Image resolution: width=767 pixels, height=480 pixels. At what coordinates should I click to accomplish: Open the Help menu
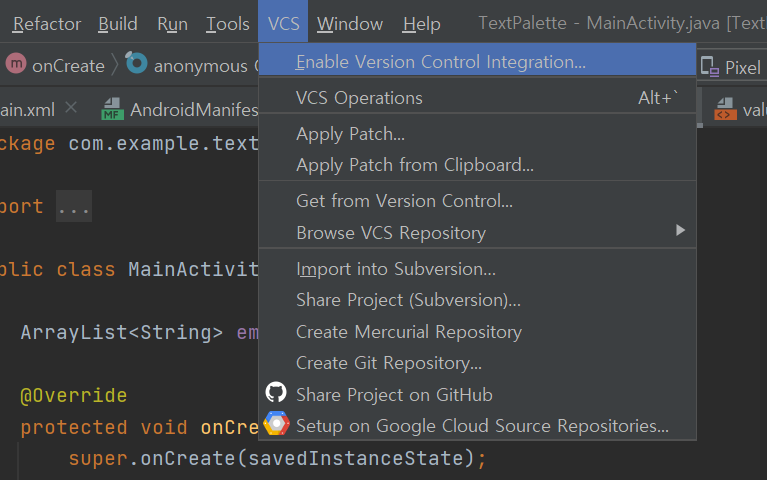pyautogui.click(x=421, y=23)
